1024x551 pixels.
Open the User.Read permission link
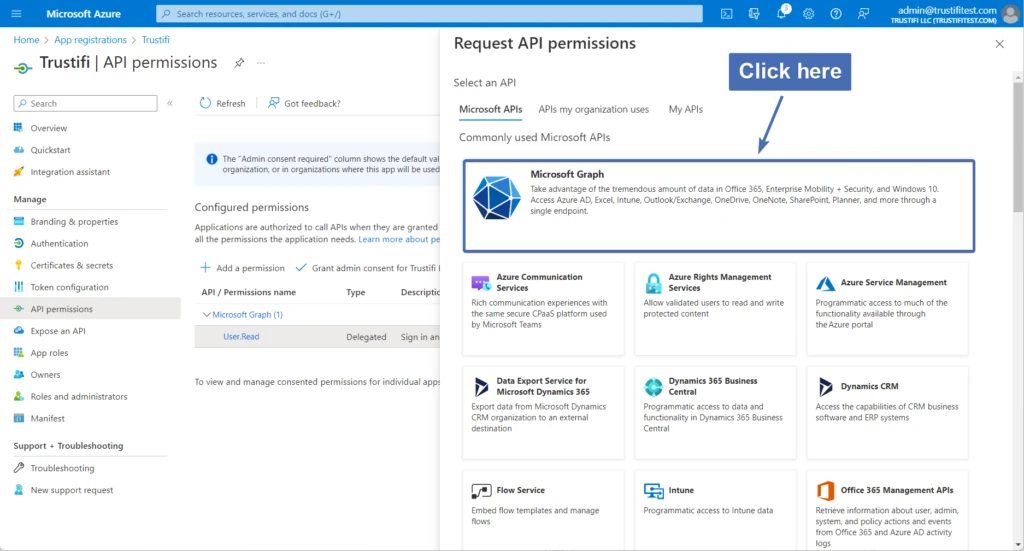(x=241, y=337)
